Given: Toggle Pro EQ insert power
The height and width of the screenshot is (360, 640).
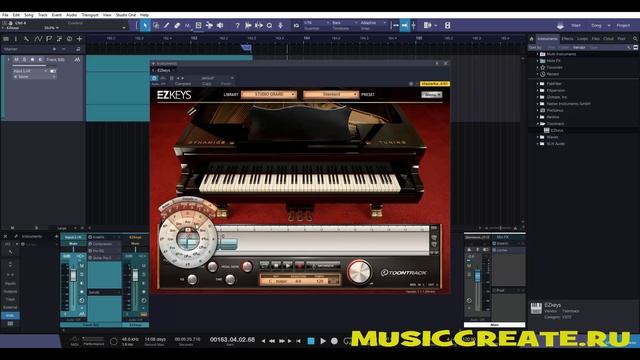Looking at the screenshot, I should pos(90,251).
